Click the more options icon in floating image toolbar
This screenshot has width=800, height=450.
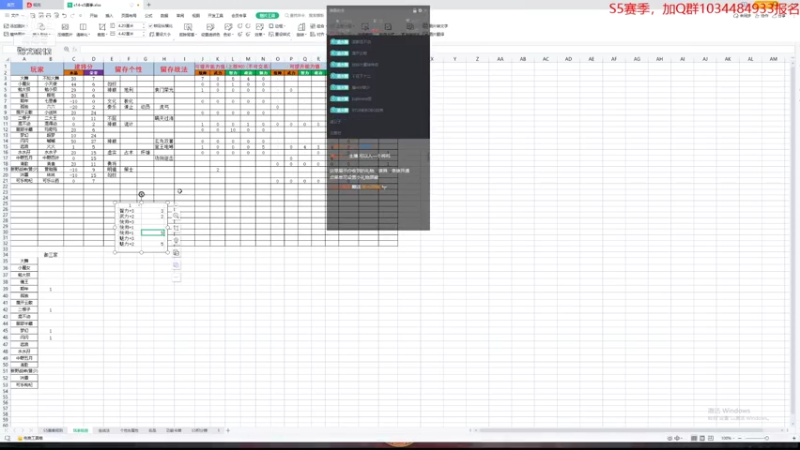point(176,278)
